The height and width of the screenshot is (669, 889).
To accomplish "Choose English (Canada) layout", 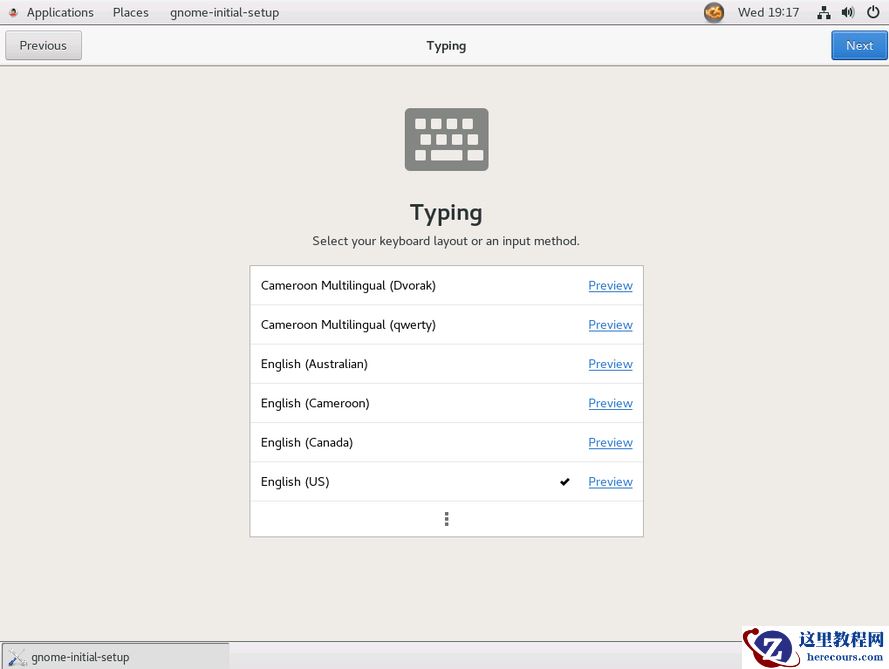I will tap(446, 442).
